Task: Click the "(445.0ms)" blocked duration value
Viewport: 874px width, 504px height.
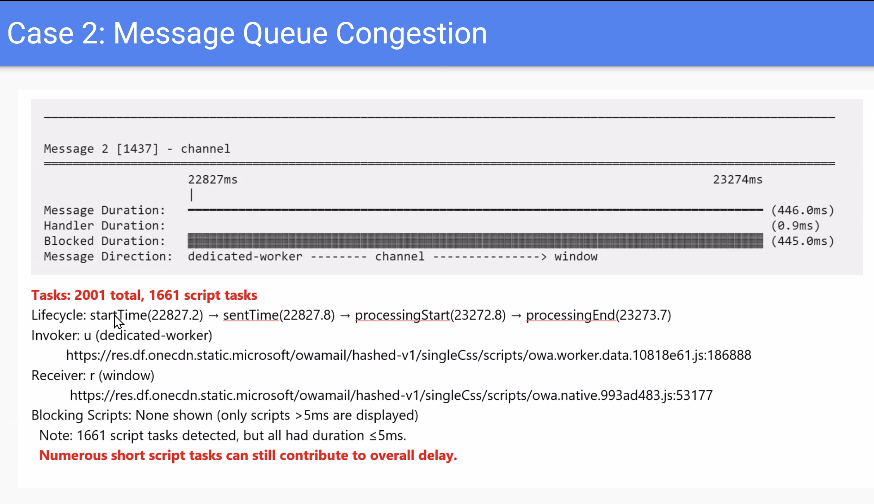Action: pos(802,241)
